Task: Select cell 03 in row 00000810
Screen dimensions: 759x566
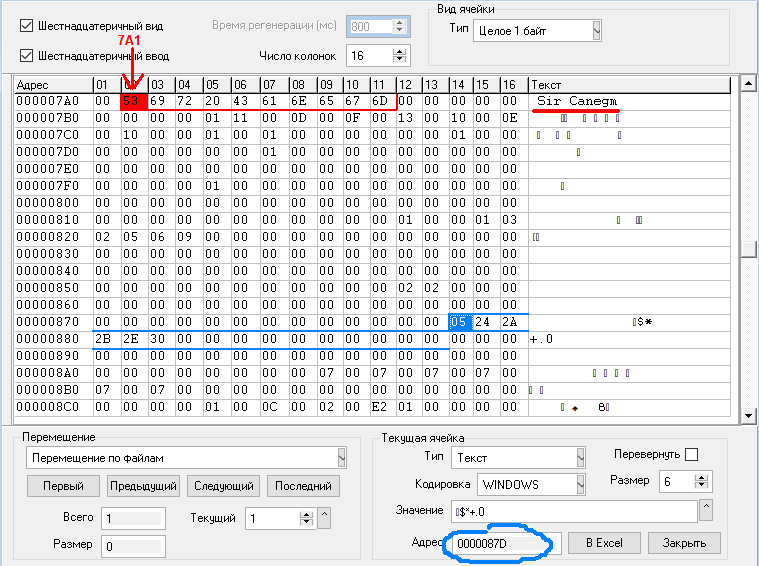Action: tap(513, 220)
